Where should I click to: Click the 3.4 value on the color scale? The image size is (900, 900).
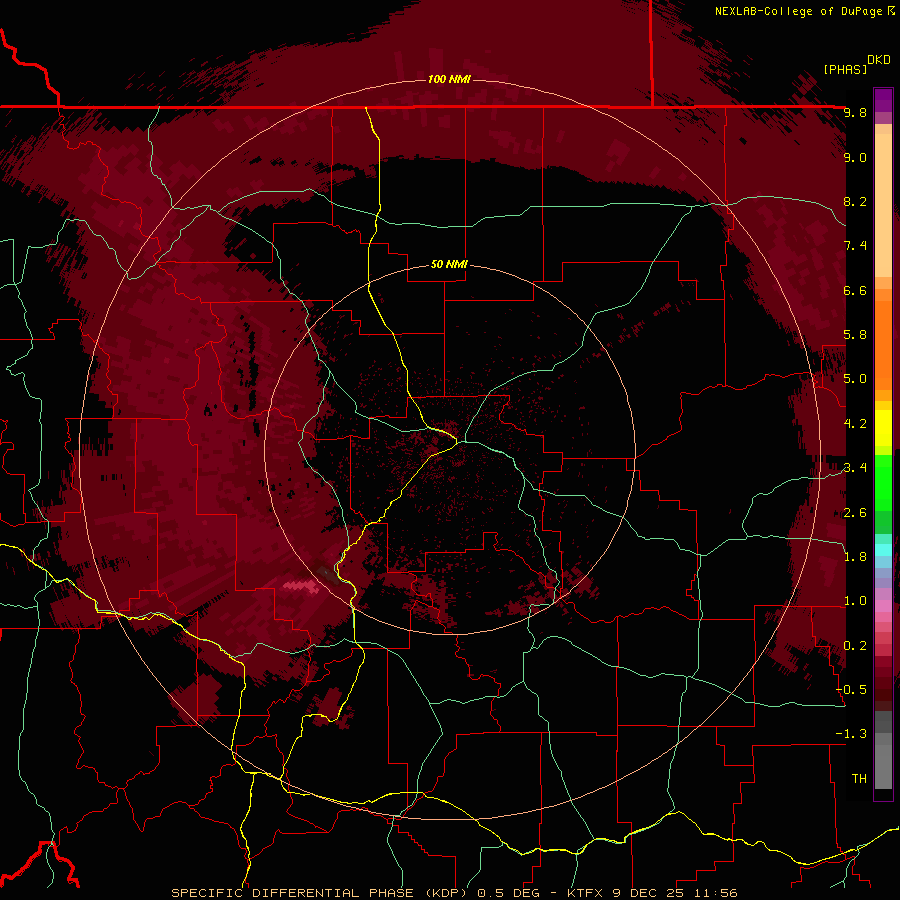(x=855, y=468)
